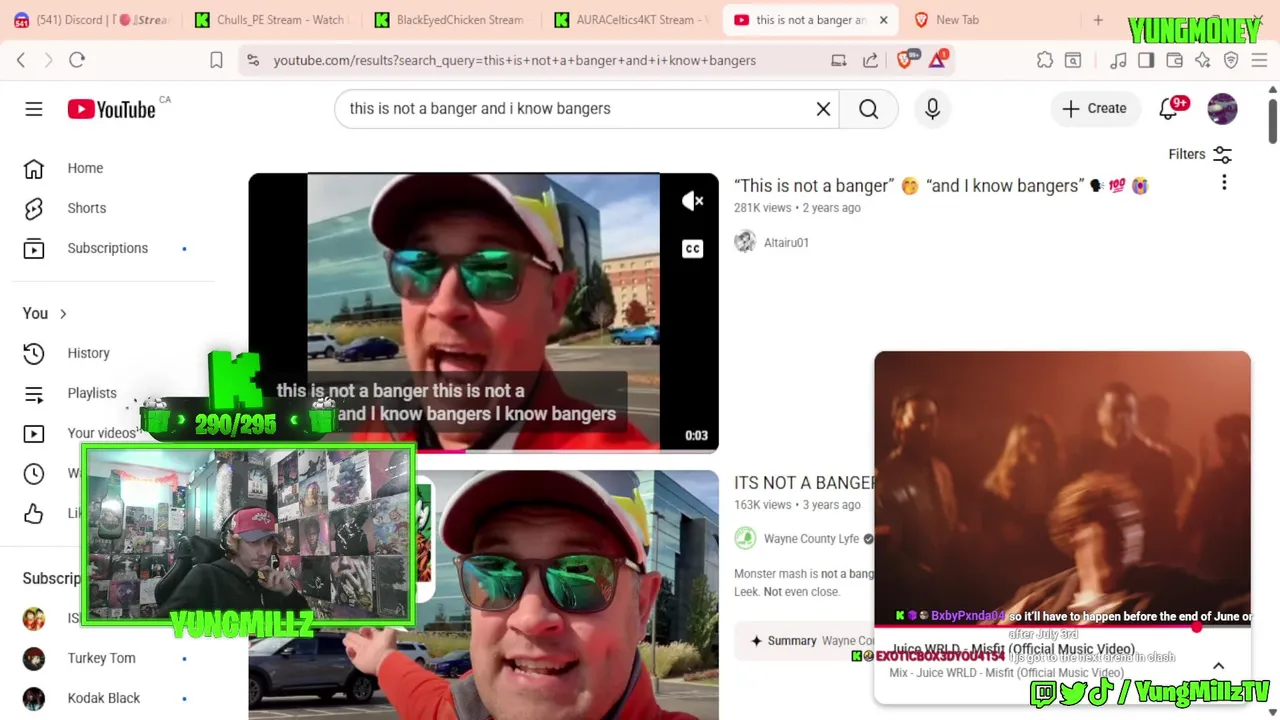
Task: Open a new tab with plus button
Action: coord(1098,20)
